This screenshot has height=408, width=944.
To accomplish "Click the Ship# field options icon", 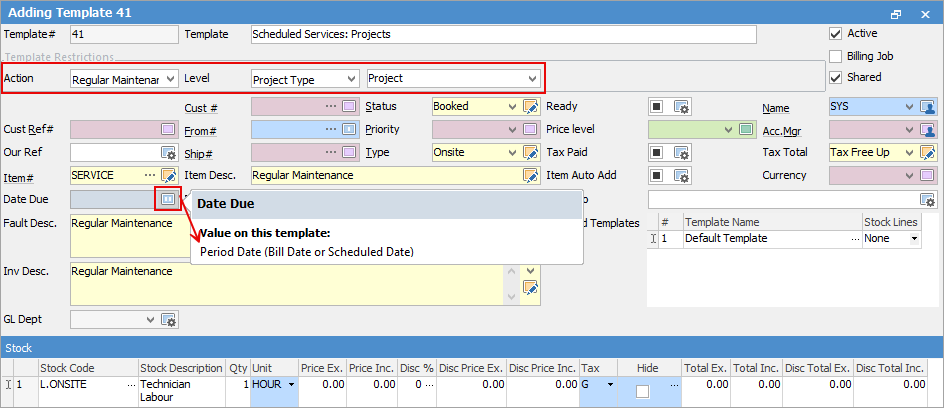I will (349, 152).
